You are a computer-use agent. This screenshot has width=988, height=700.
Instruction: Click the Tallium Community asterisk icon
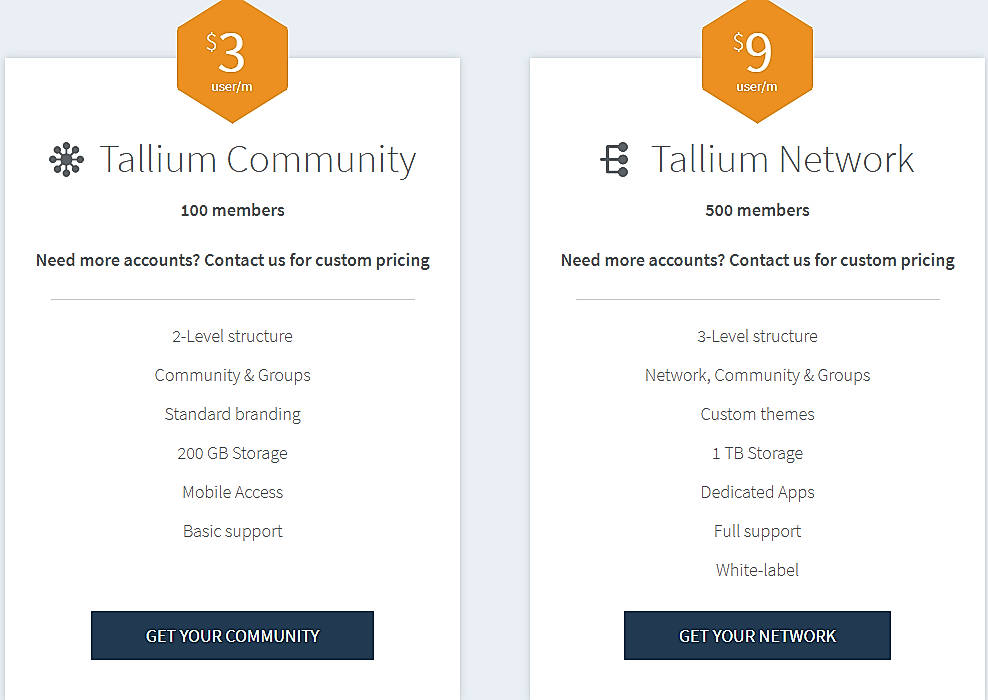[66, 159]
